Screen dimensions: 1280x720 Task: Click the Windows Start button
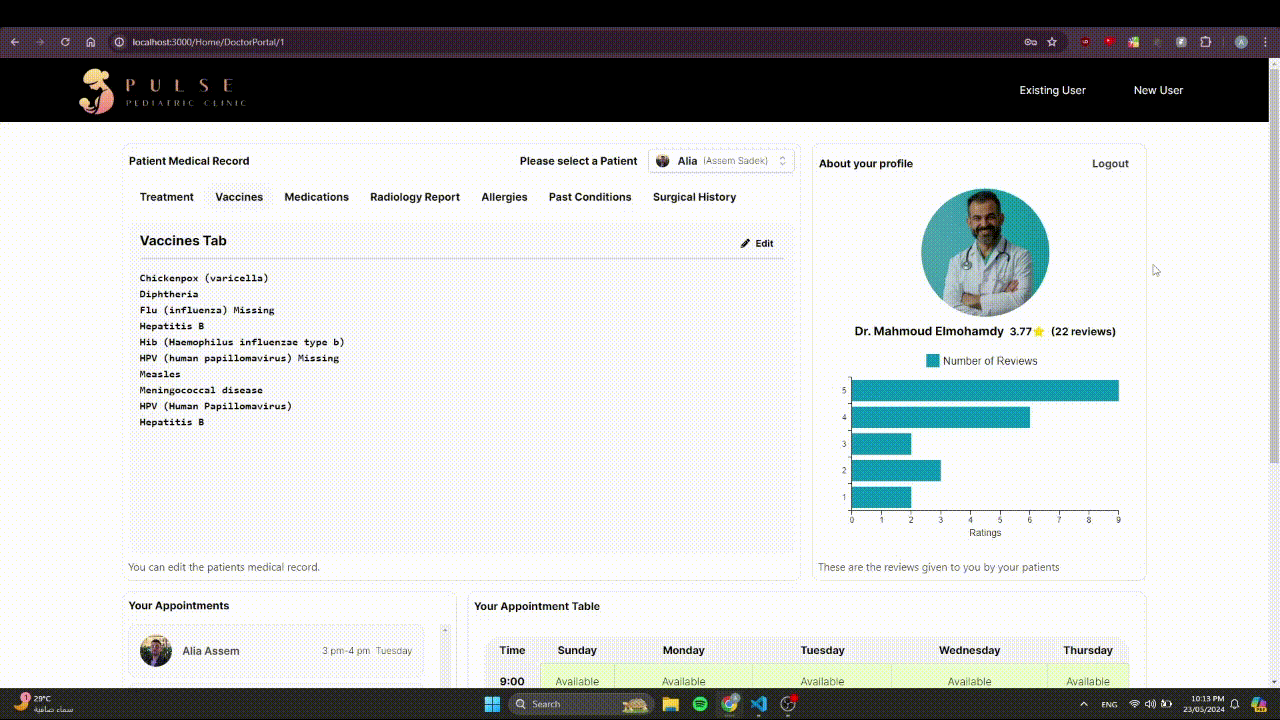(x=492, y=704)
